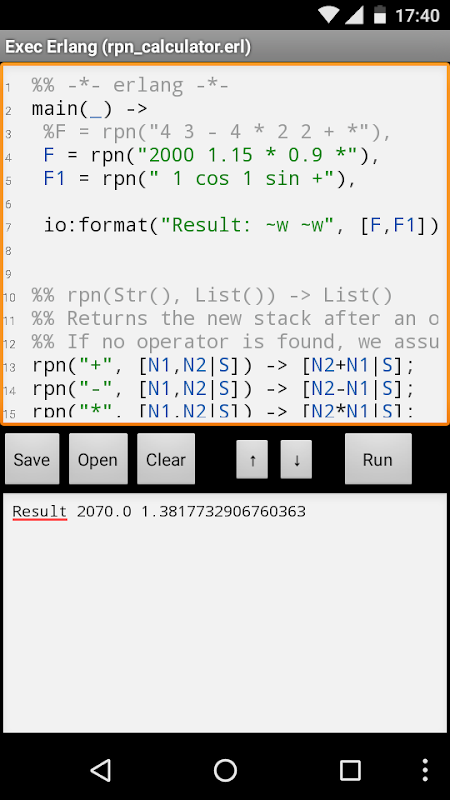Screen dimensions: 450x800
Task: Click the comment '%% Returns the new stack'
Action: click(x=235, y=318)
